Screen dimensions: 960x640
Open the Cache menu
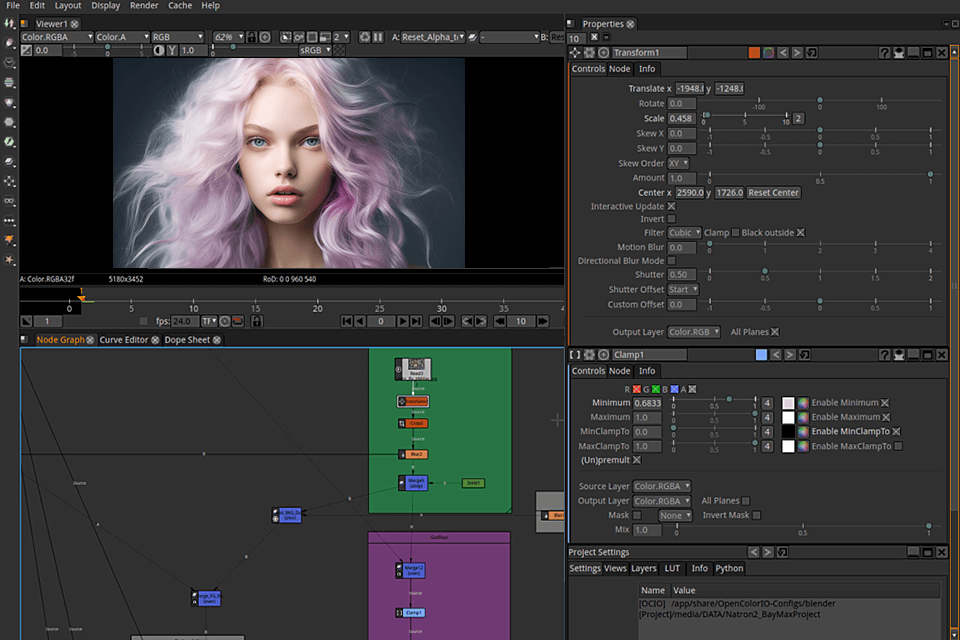pos(180,6)
